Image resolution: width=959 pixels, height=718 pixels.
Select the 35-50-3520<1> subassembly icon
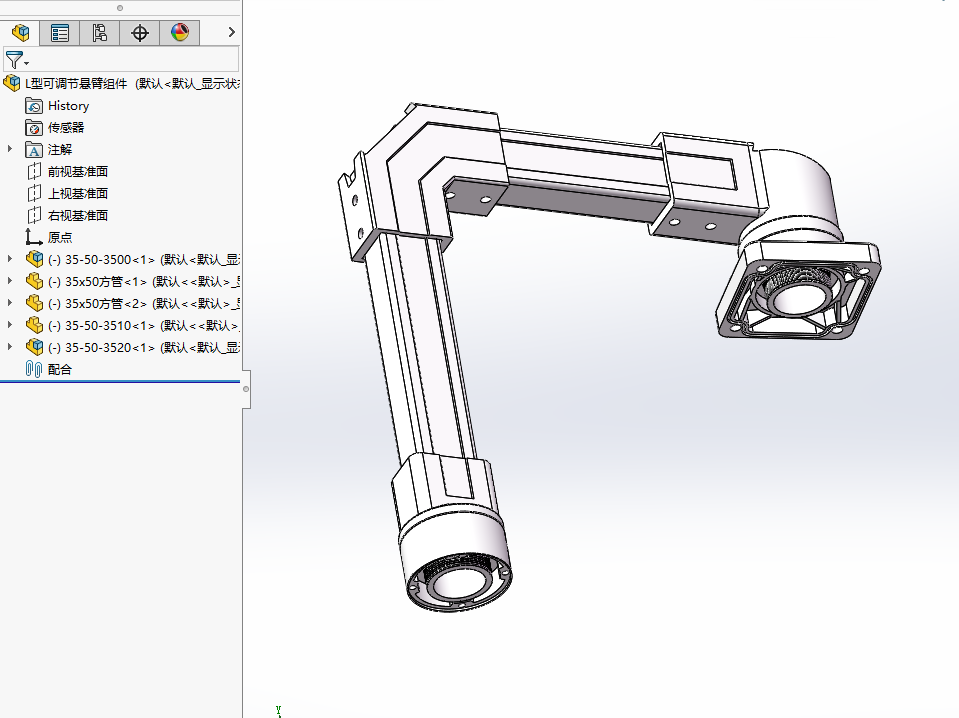click(x=35, y=347)
